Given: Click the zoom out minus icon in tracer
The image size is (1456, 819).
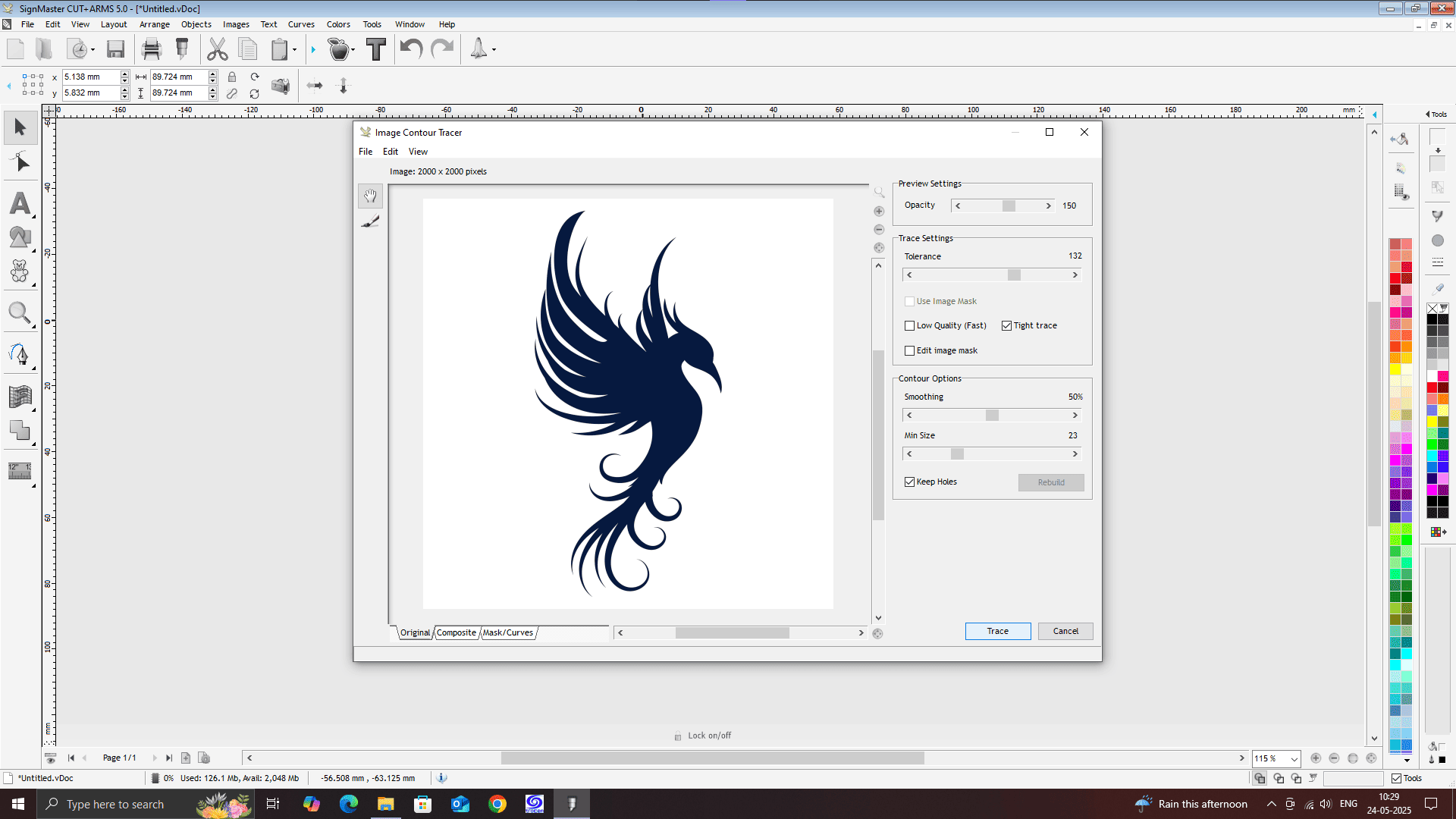Looking at the screenshot, I should 879,230.
